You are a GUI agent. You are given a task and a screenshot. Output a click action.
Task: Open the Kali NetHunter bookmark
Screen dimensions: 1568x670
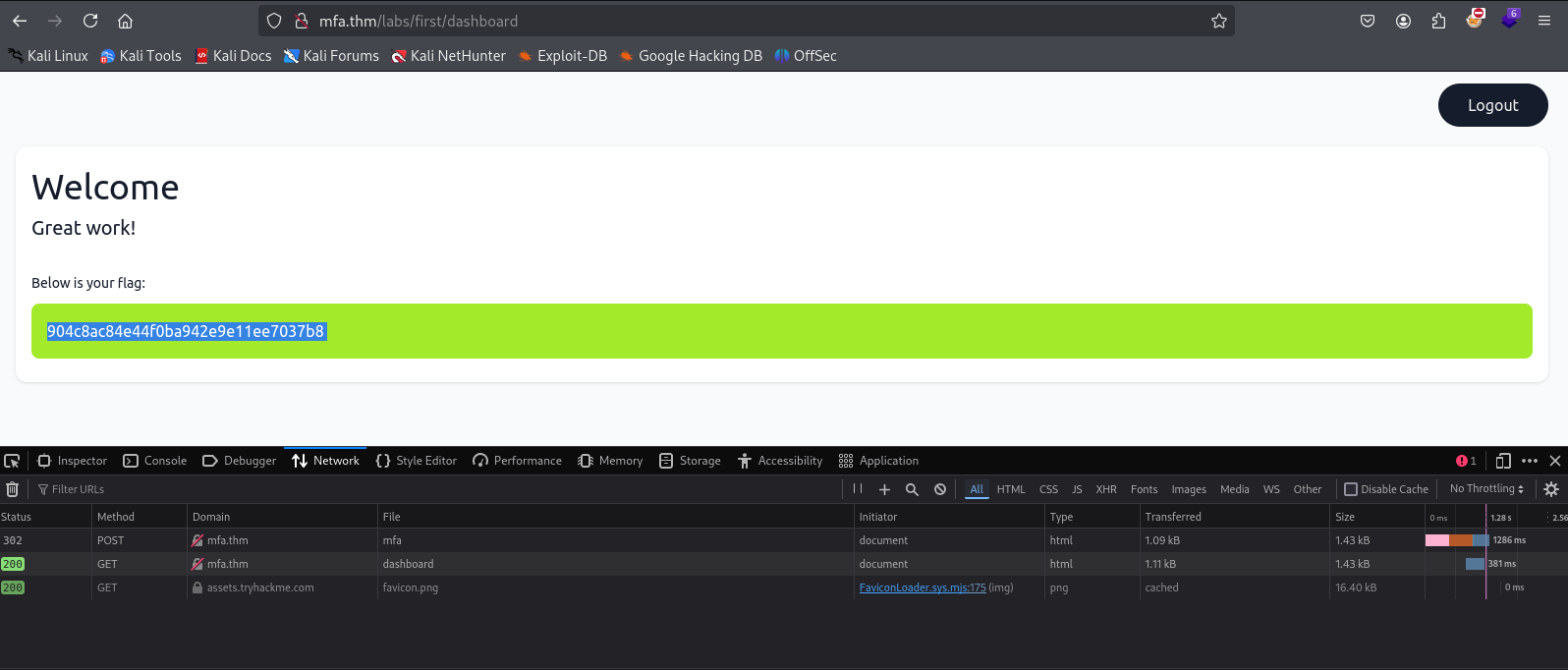[449, 56]
